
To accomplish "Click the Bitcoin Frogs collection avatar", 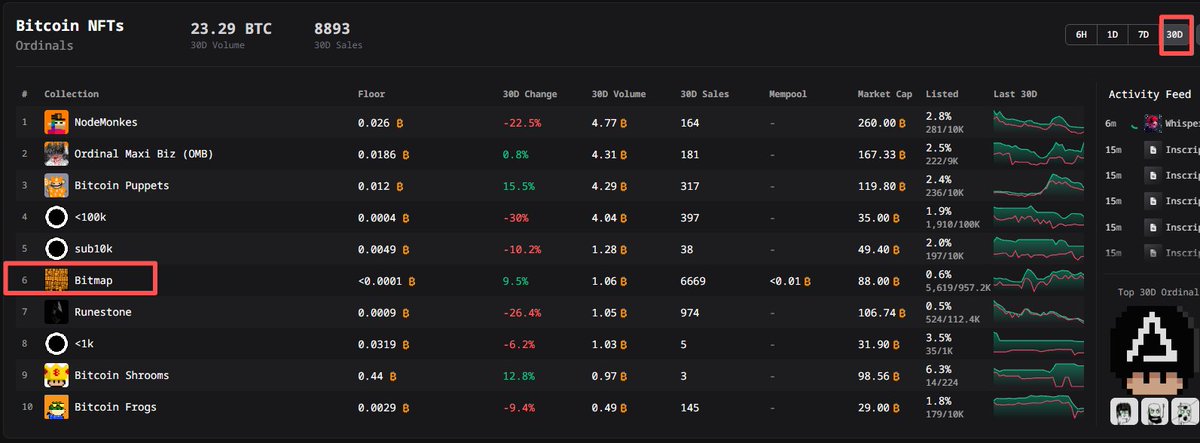I will coord(56,407).
